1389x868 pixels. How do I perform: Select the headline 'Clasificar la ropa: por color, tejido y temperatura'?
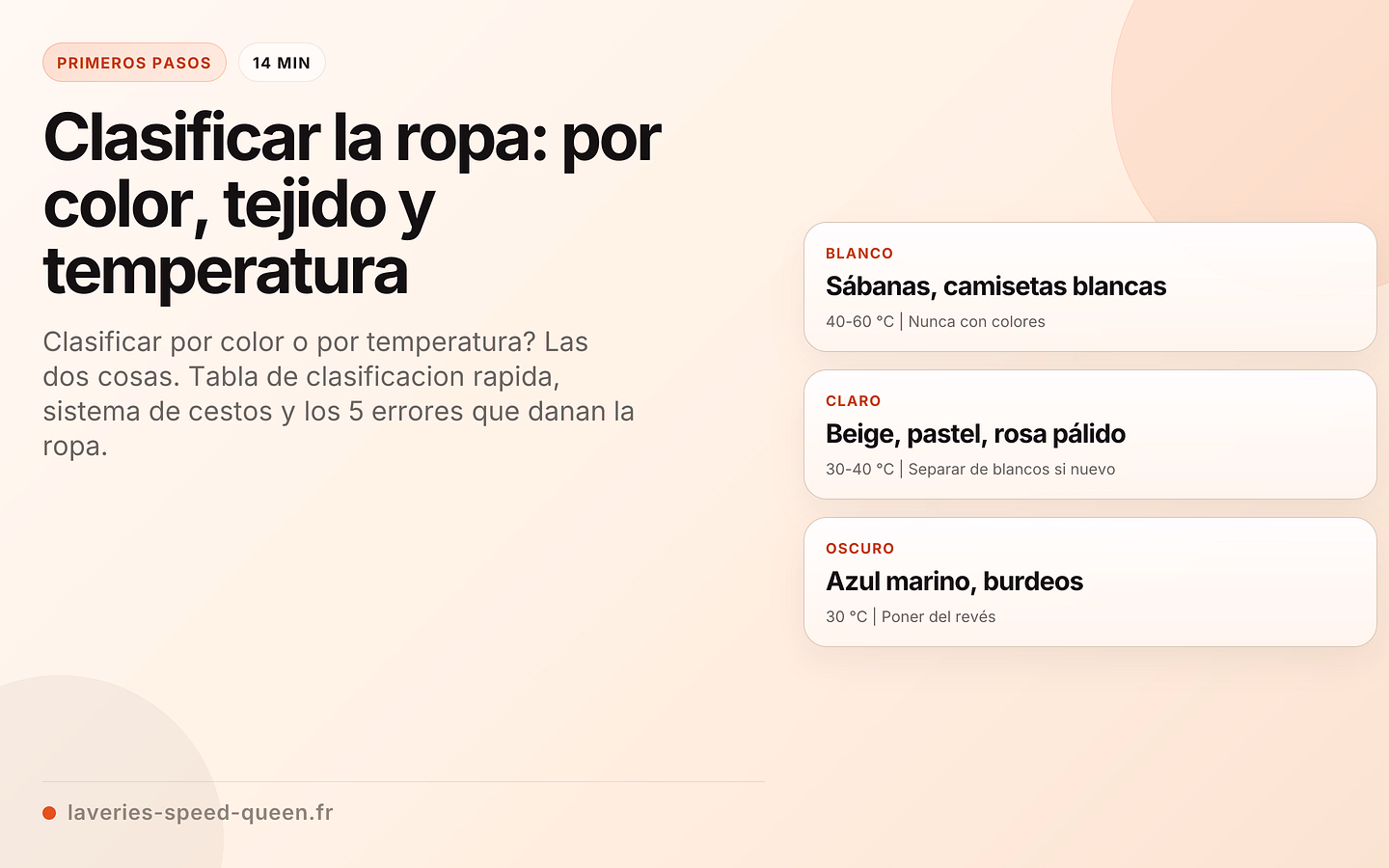coord(352,203)
